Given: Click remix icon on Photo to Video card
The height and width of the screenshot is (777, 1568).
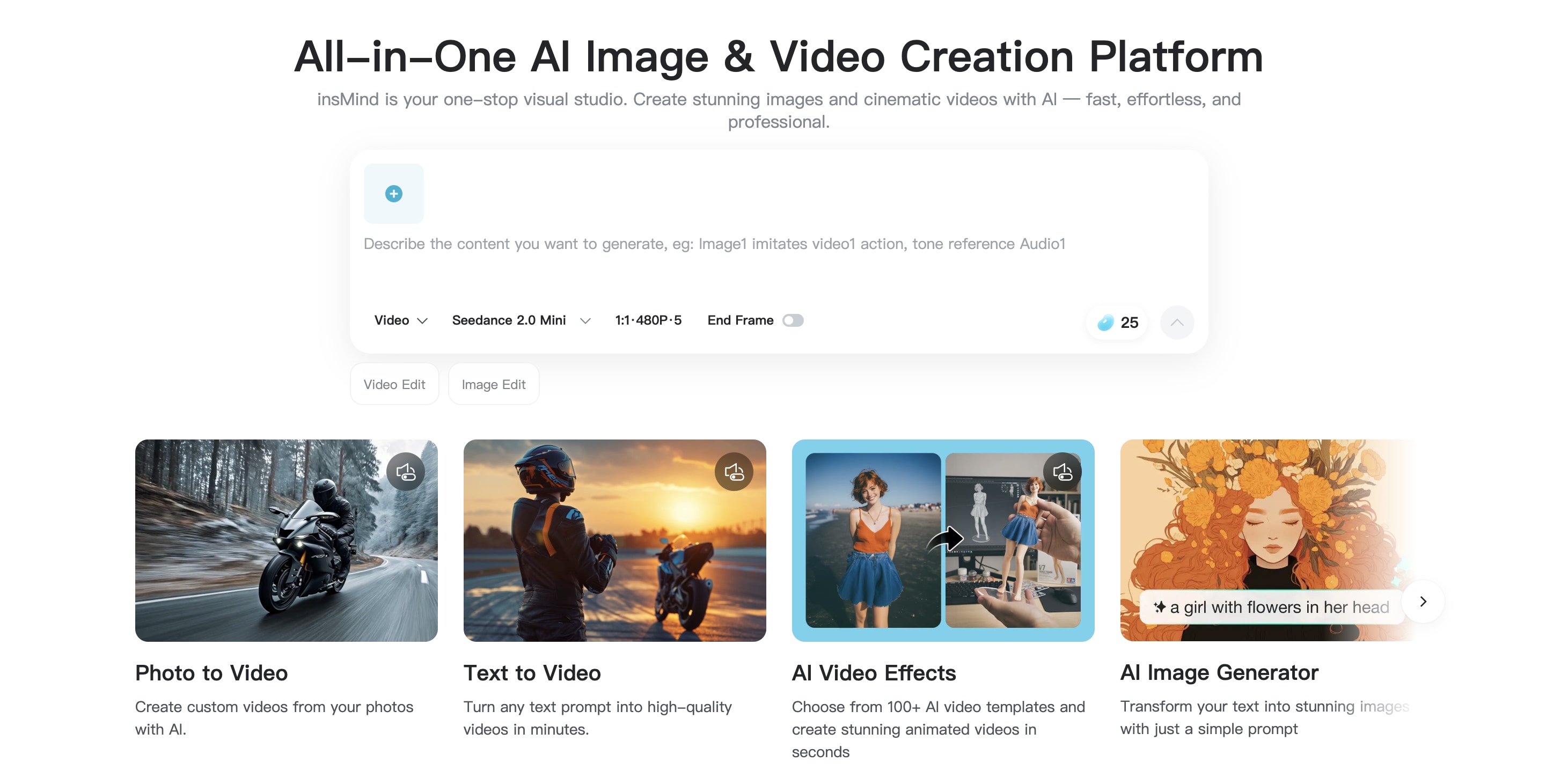Looking at the screenshot, I should pyautogui.click(x=405, y=472).
